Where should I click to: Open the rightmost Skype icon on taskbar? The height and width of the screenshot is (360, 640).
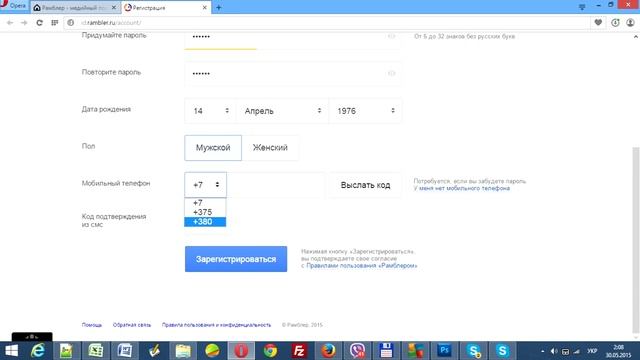pos(502,351)
